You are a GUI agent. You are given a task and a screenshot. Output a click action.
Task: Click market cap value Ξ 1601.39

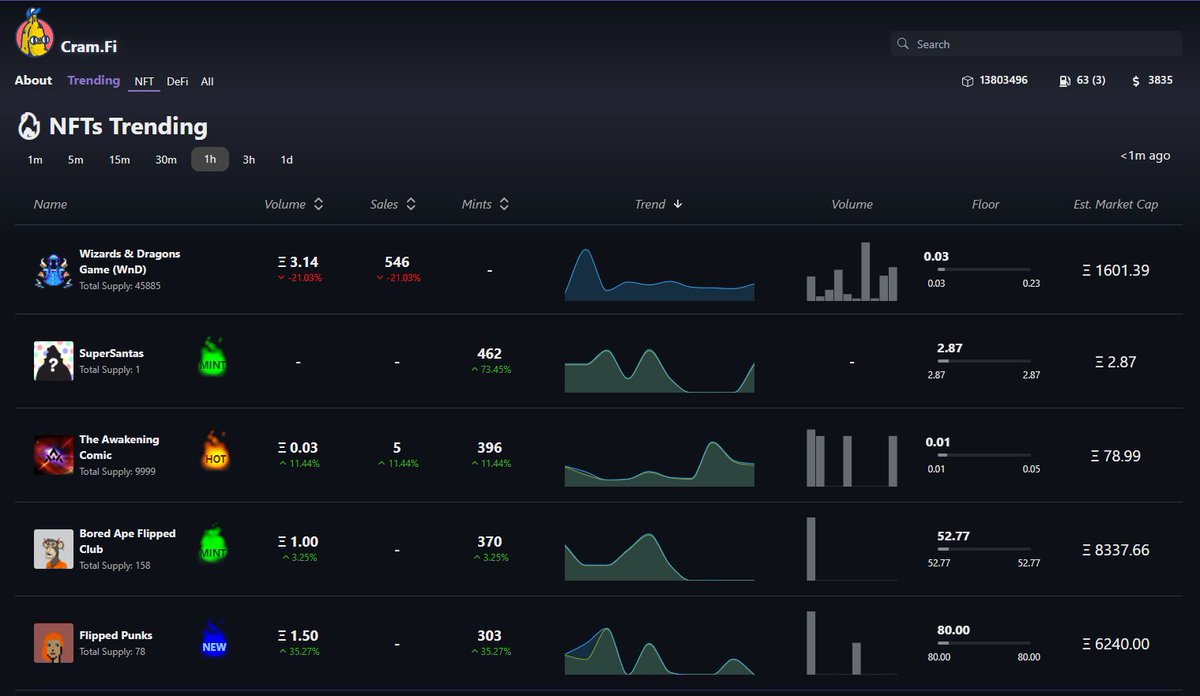1116,270
